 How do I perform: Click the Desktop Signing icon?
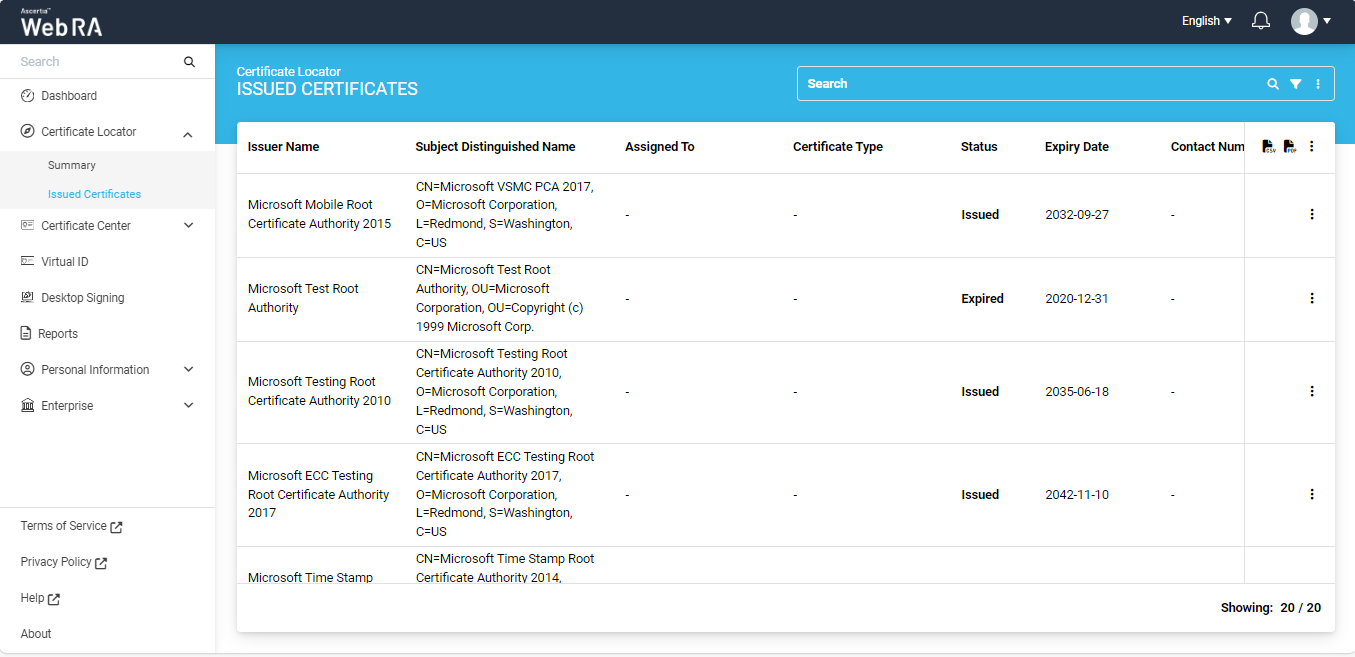pyautogui.click(x=28, y=298)
